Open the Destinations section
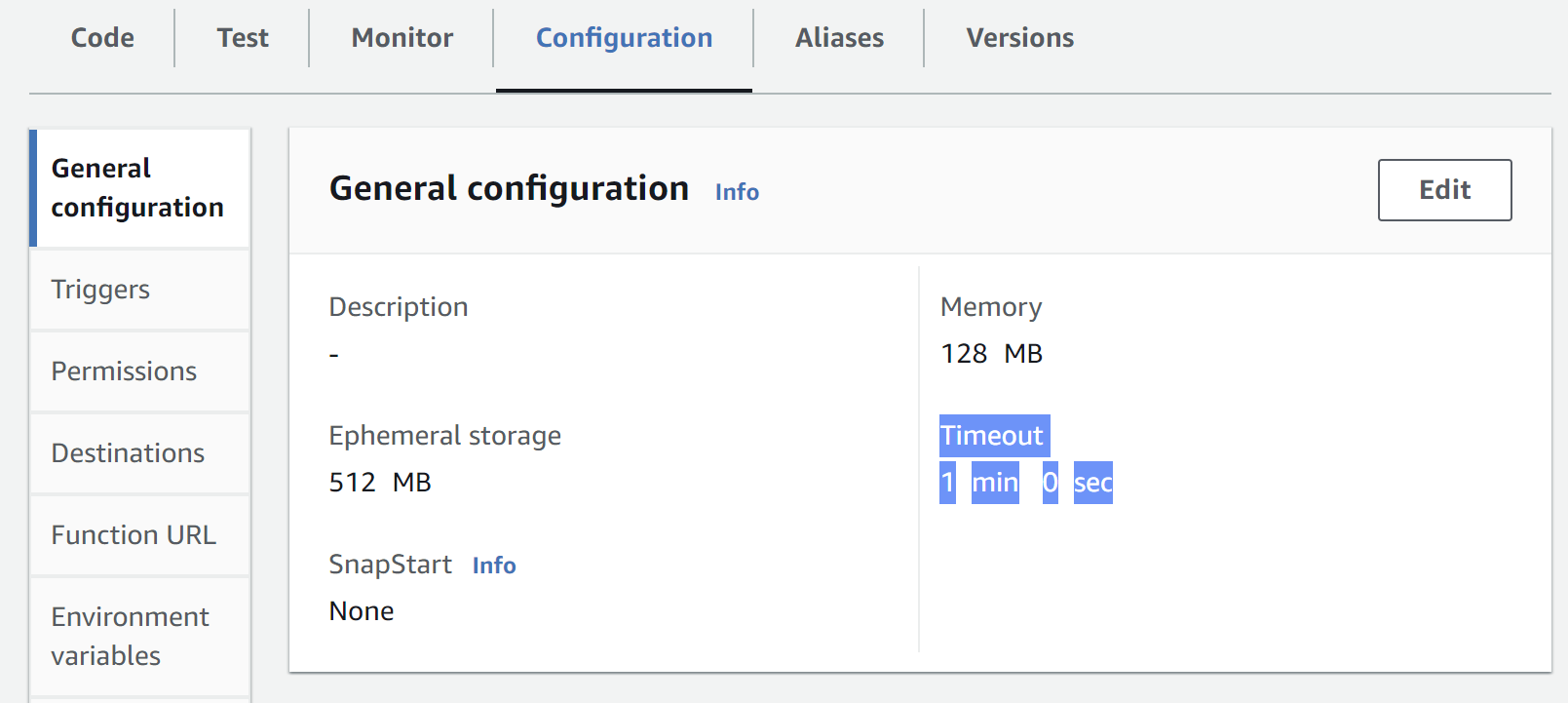 tap(128, 453)
